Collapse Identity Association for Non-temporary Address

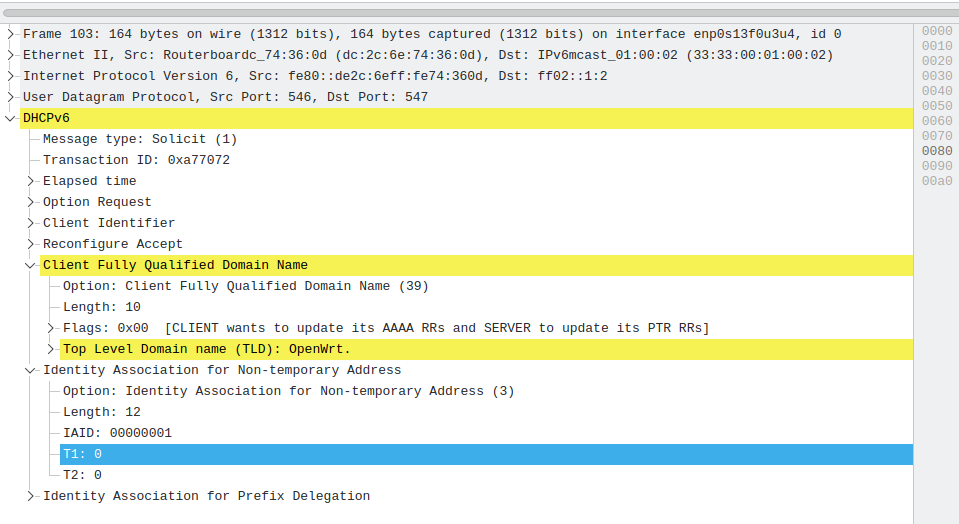(31, 370)
